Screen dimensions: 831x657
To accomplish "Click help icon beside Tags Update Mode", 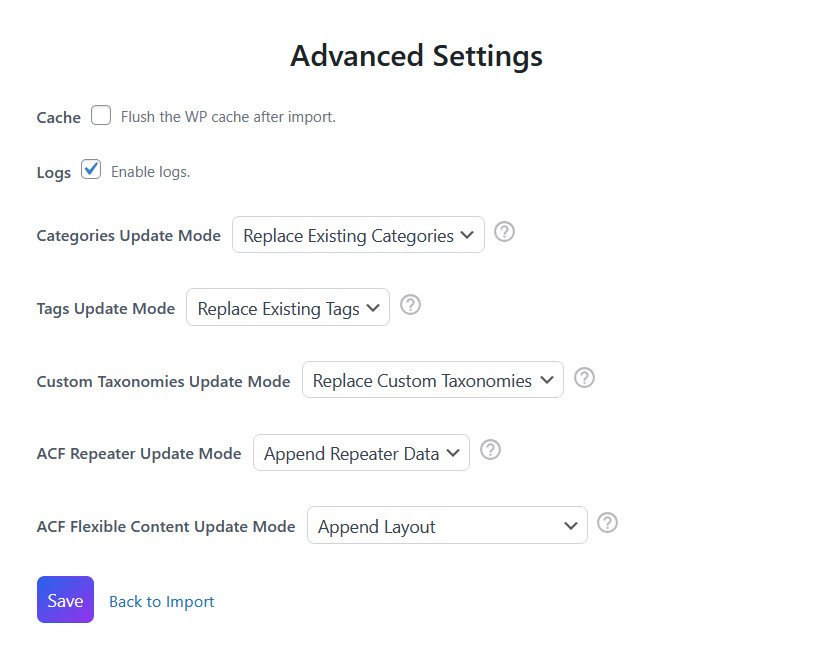I will (410, 305).
